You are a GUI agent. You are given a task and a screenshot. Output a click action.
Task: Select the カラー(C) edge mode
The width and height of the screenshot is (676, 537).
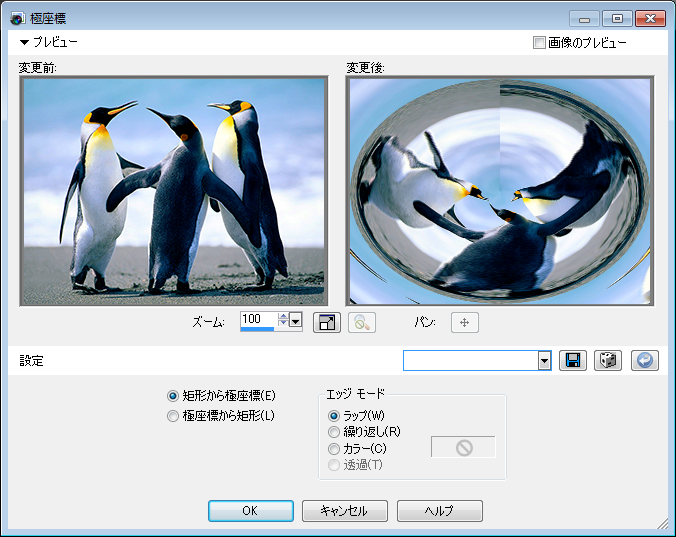(x=334, y=449)
